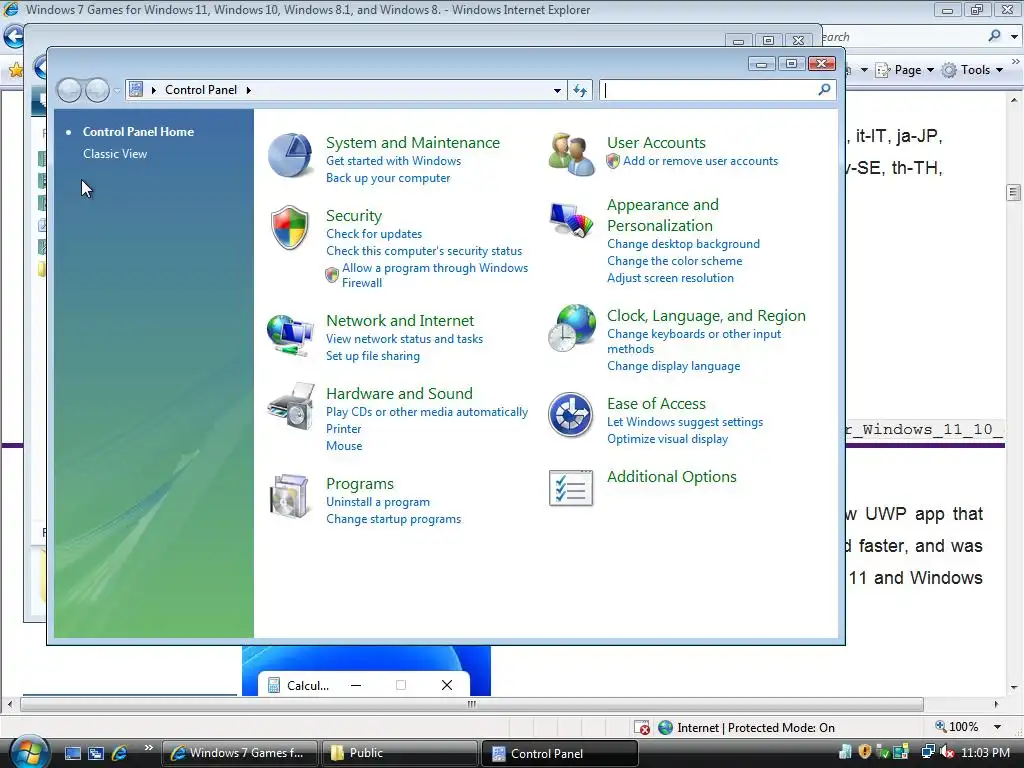
Task: Click the Control Panel search input field
Action: point(707,90)
